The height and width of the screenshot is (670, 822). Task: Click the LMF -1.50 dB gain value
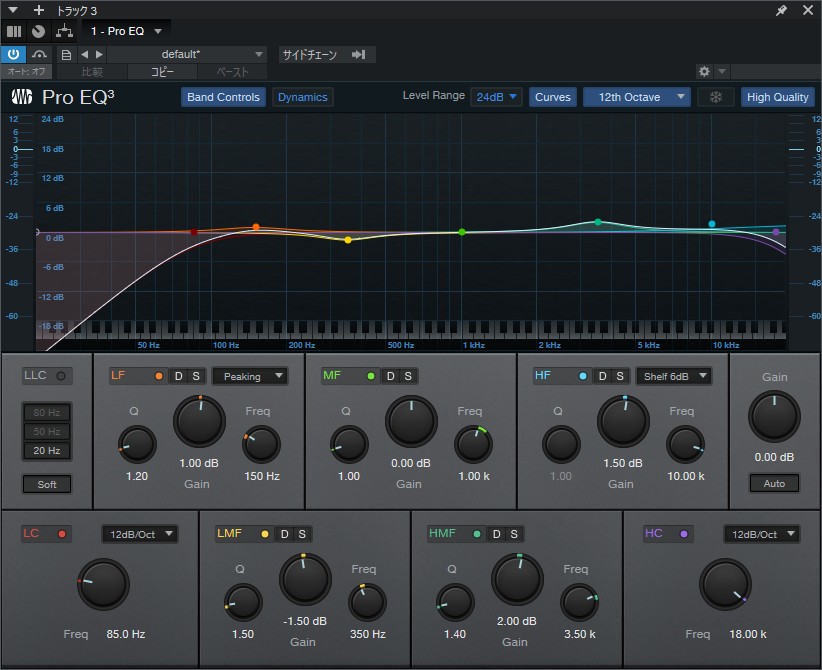coord(305,621)
